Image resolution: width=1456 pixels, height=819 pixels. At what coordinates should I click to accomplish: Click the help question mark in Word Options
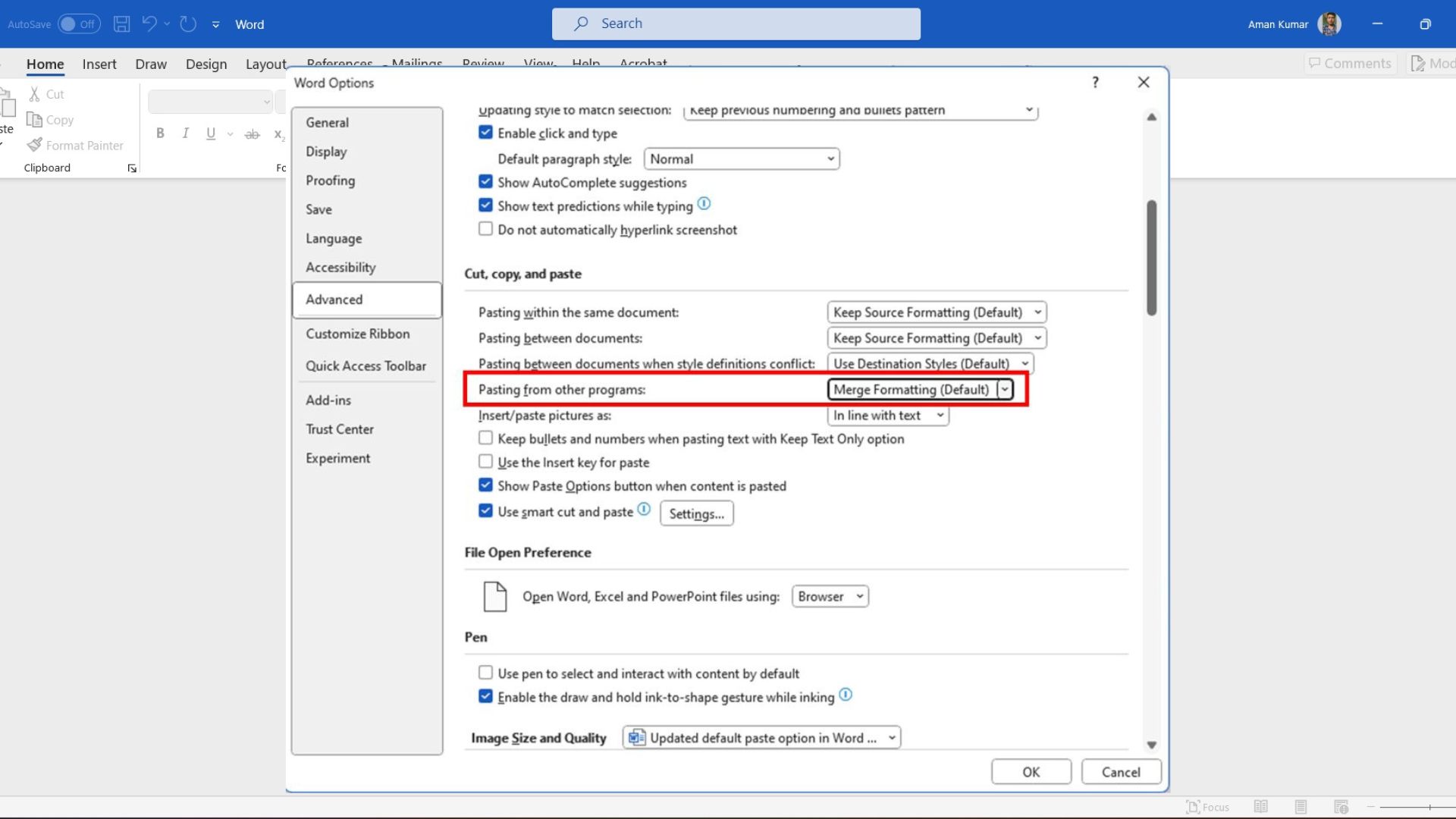pos(1095,82)
